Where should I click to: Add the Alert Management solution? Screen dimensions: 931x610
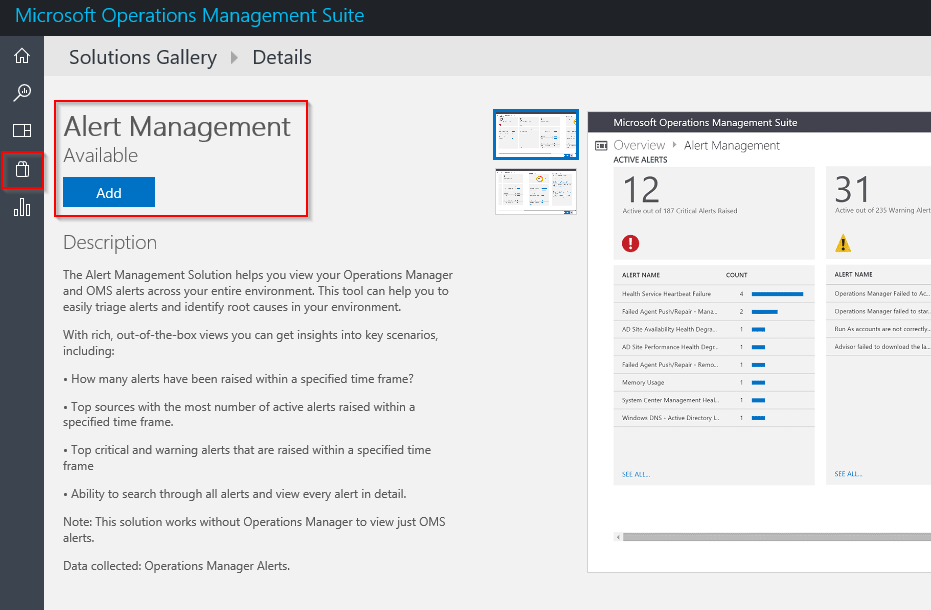point(109,192)
